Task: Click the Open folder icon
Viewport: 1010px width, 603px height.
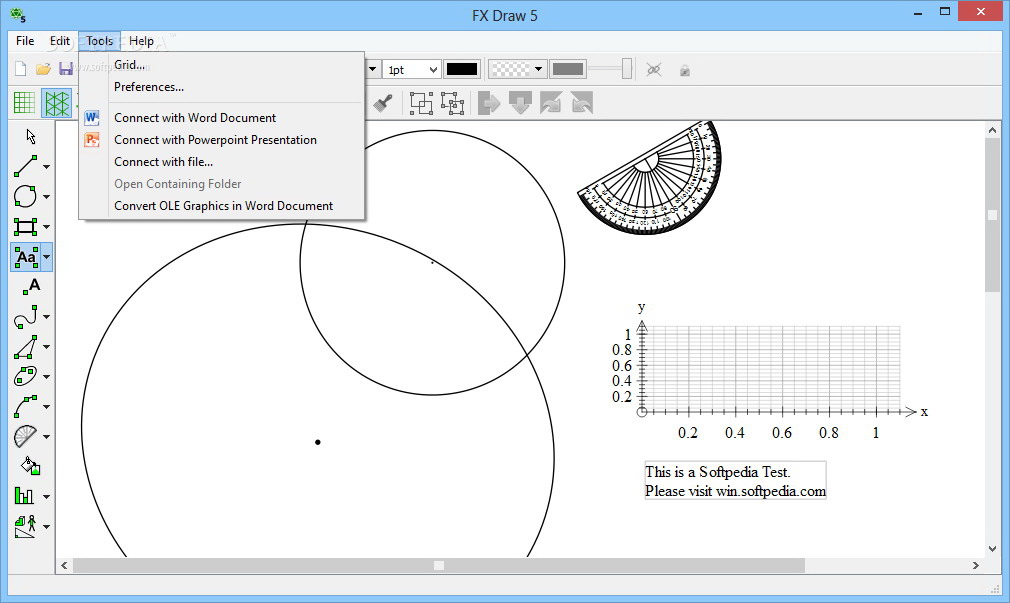Action: (x=43, y=69)
